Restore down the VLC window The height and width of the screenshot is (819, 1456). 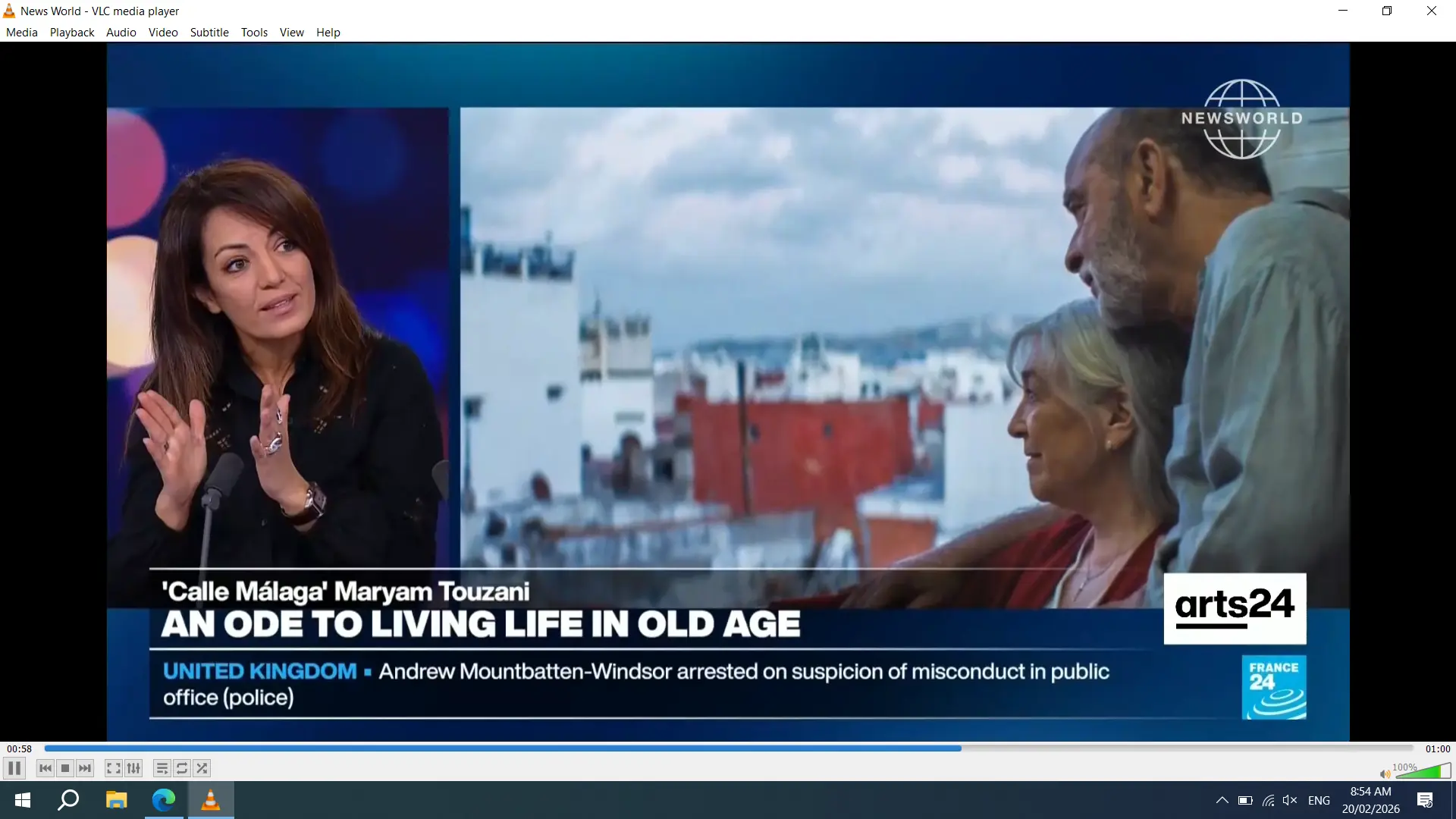(1387, 11)
